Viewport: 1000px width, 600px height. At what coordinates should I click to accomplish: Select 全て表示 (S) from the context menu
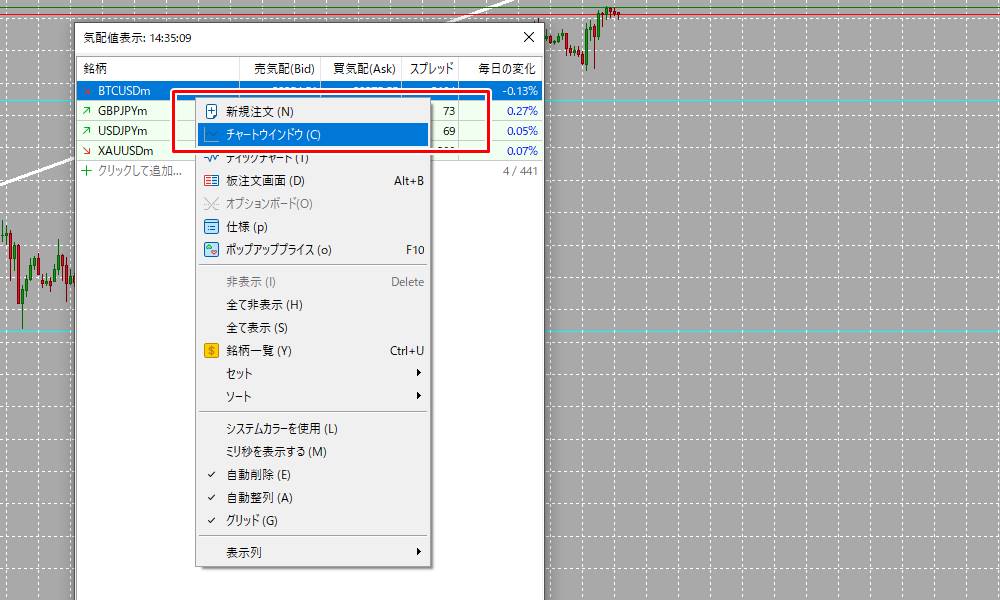pos(257,328)
